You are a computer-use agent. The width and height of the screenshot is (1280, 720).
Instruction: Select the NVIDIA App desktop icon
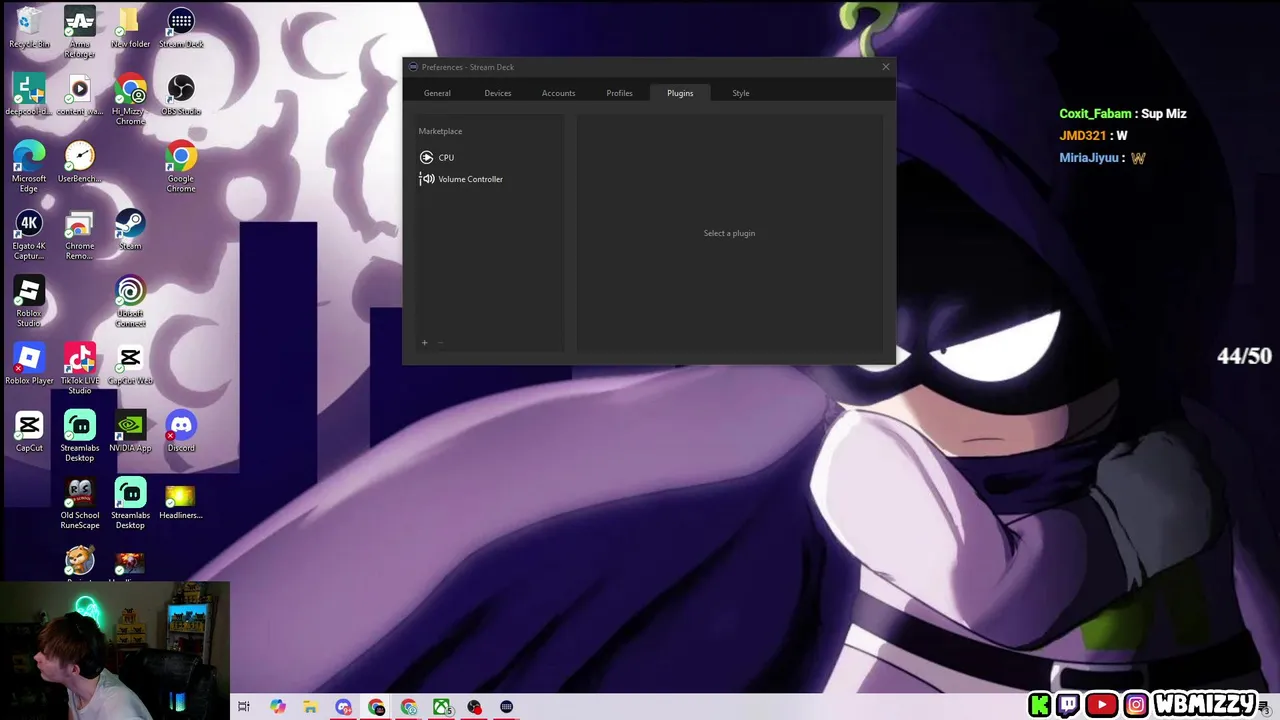130,431
